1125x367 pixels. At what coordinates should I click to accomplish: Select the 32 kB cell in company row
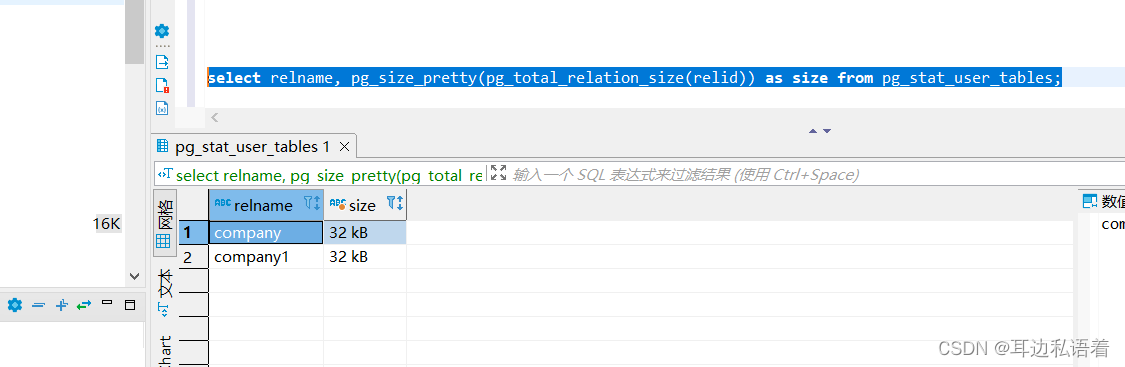[365, 232]
